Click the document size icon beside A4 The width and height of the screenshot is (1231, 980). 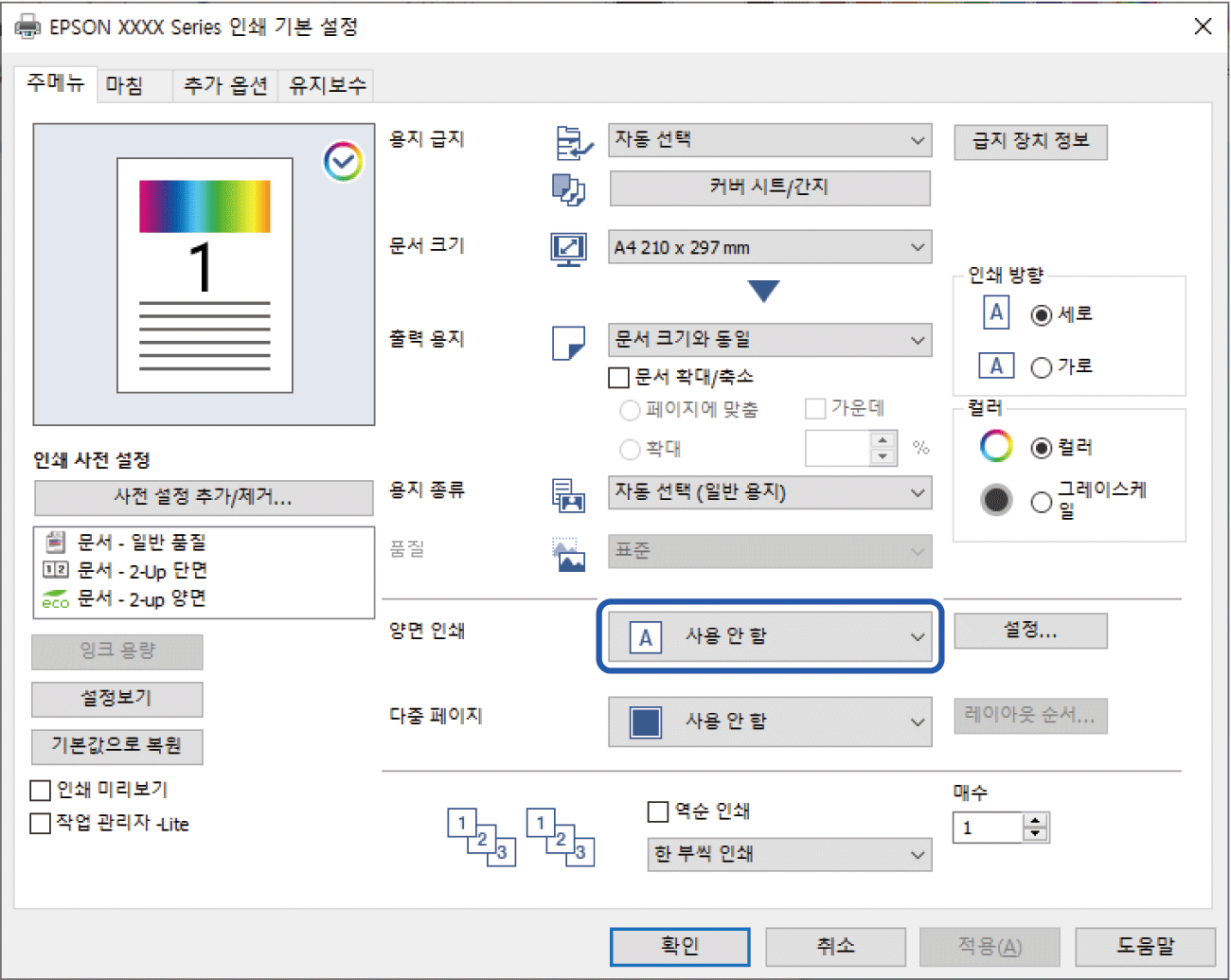click(568, 248)
